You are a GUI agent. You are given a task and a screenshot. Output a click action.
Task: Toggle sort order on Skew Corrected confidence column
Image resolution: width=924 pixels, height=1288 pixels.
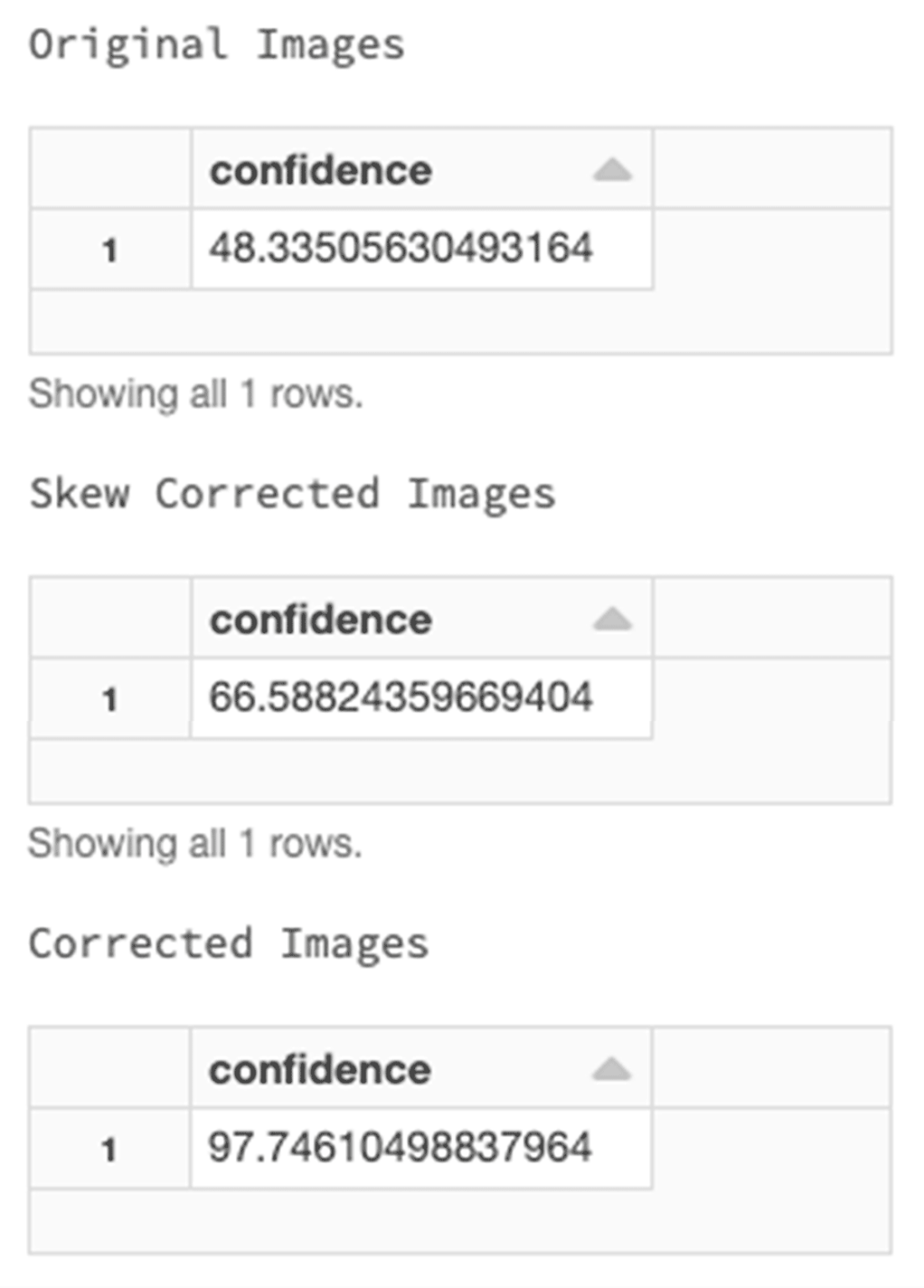tap(611, 620)
